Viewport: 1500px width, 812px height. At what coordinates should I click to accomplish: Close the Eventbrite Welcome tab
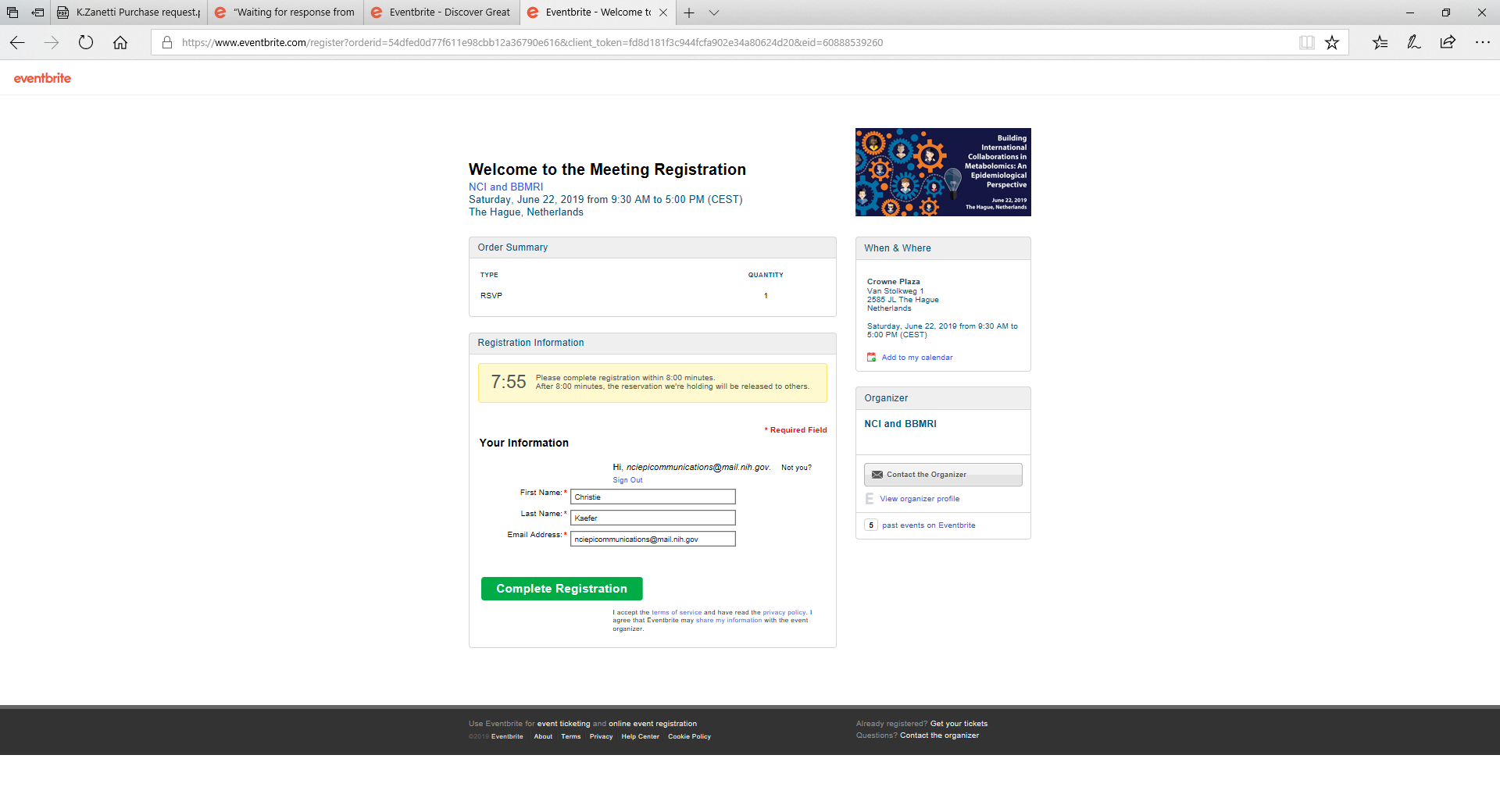(x=663, y=12)
